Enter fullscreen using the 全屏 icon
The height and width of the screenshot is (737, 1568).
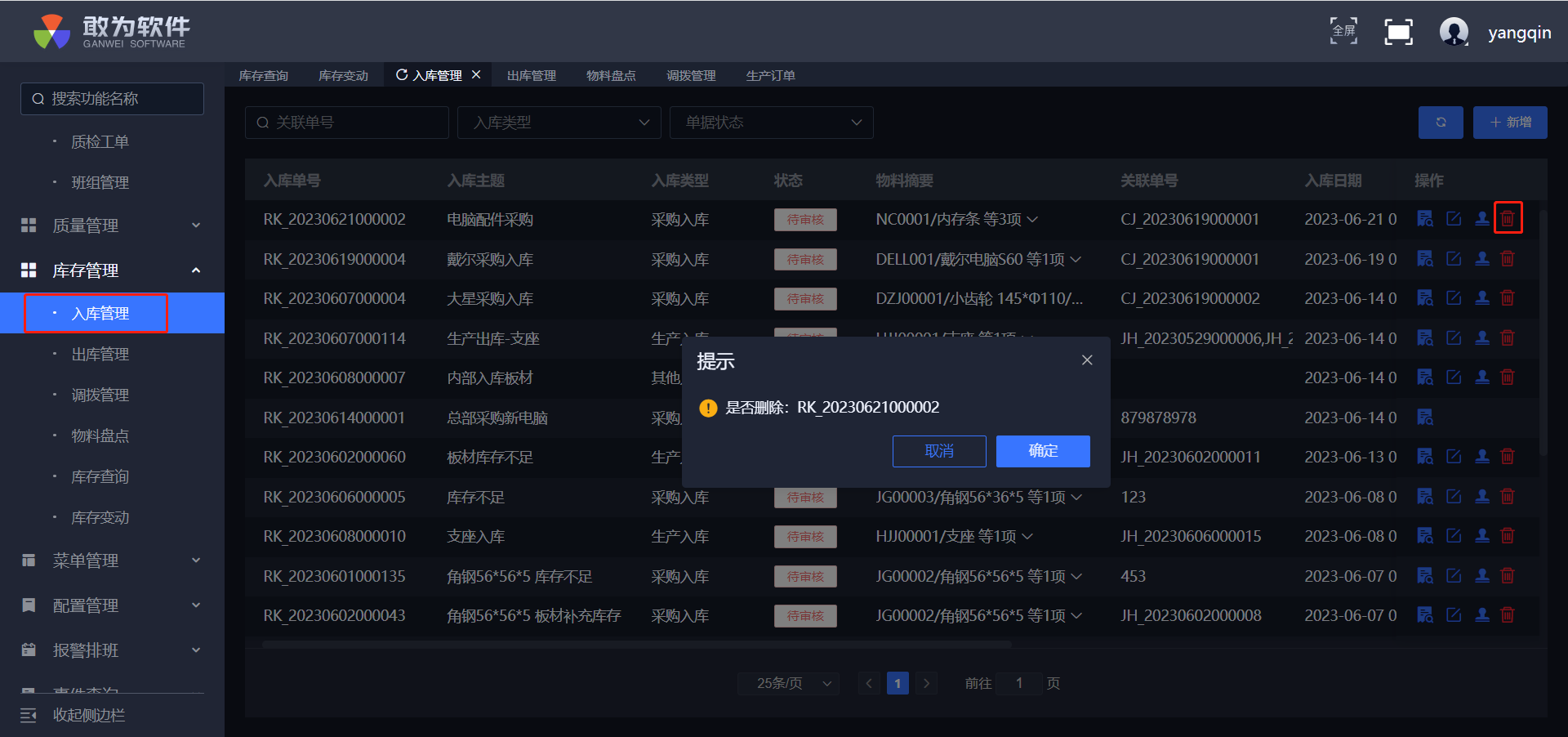coord(1343,32)
